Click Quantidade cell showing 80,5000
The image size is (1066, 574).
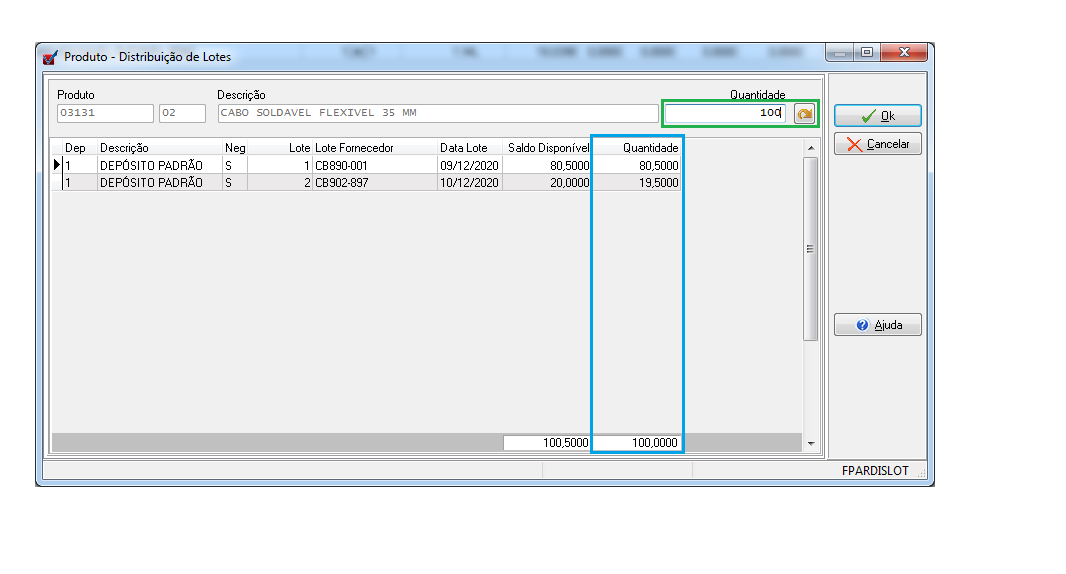(x=638, y=165)
